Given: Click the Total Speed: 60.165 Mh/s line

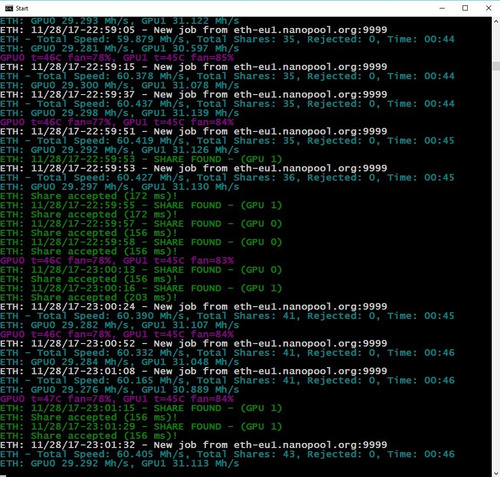Looking at the screenshot, I should click(227, 380).
